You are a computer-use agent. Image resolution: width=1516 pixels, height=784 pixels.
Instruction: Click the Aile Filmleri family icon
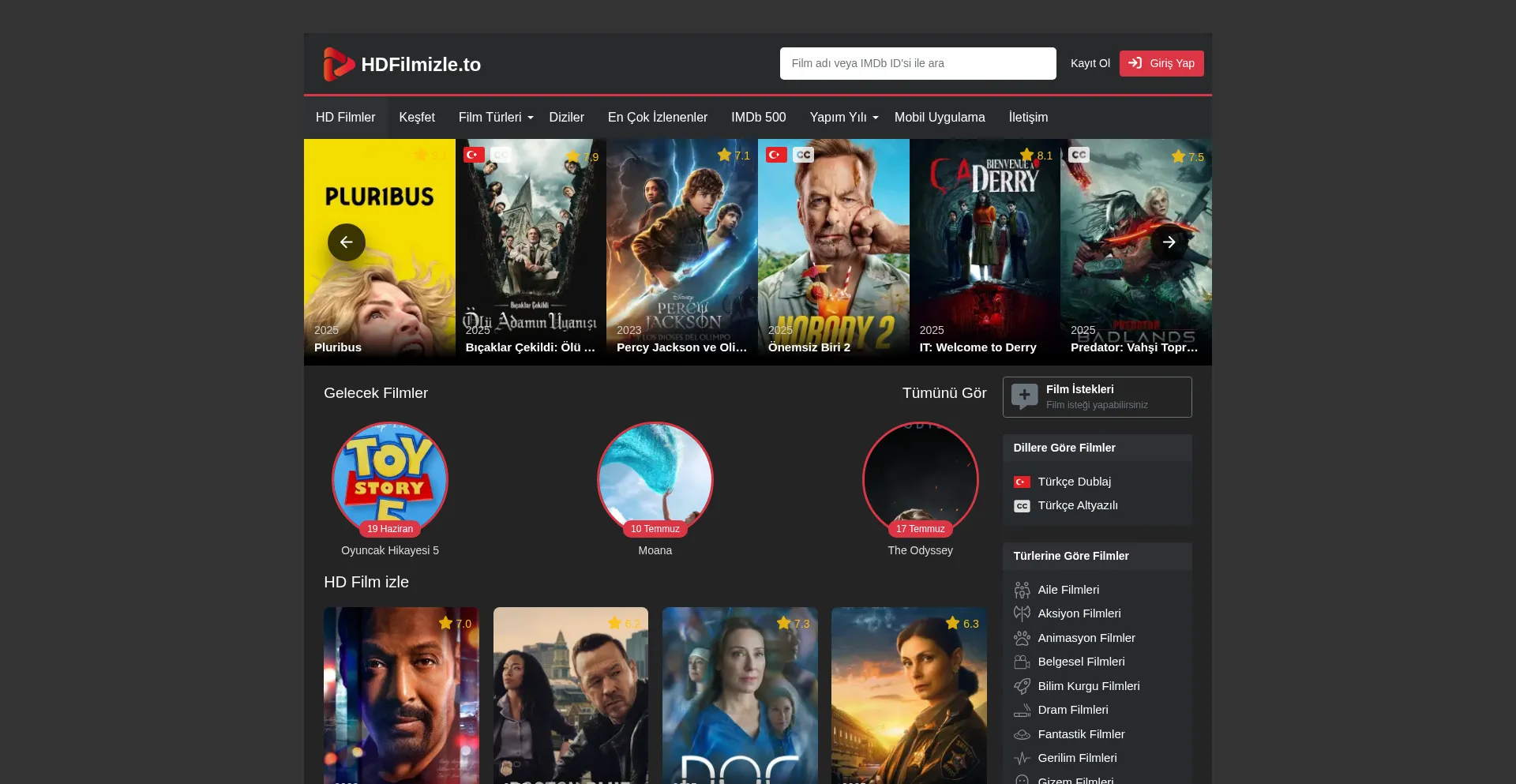click(x=1022, y=590)
